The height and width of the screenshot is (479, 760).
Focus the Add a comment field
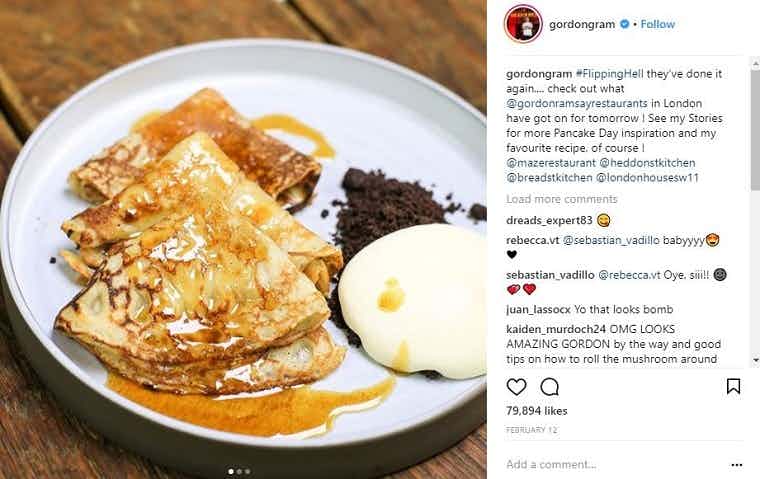[616, 464]
